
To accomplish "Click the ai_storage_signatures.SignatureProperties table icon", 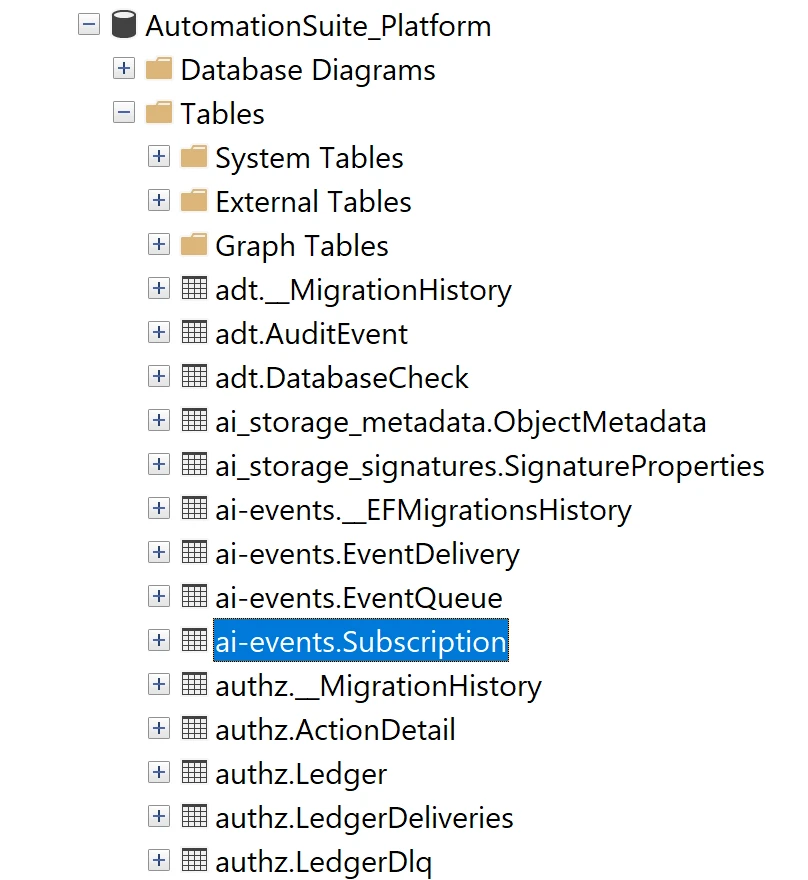I will 194,464.
